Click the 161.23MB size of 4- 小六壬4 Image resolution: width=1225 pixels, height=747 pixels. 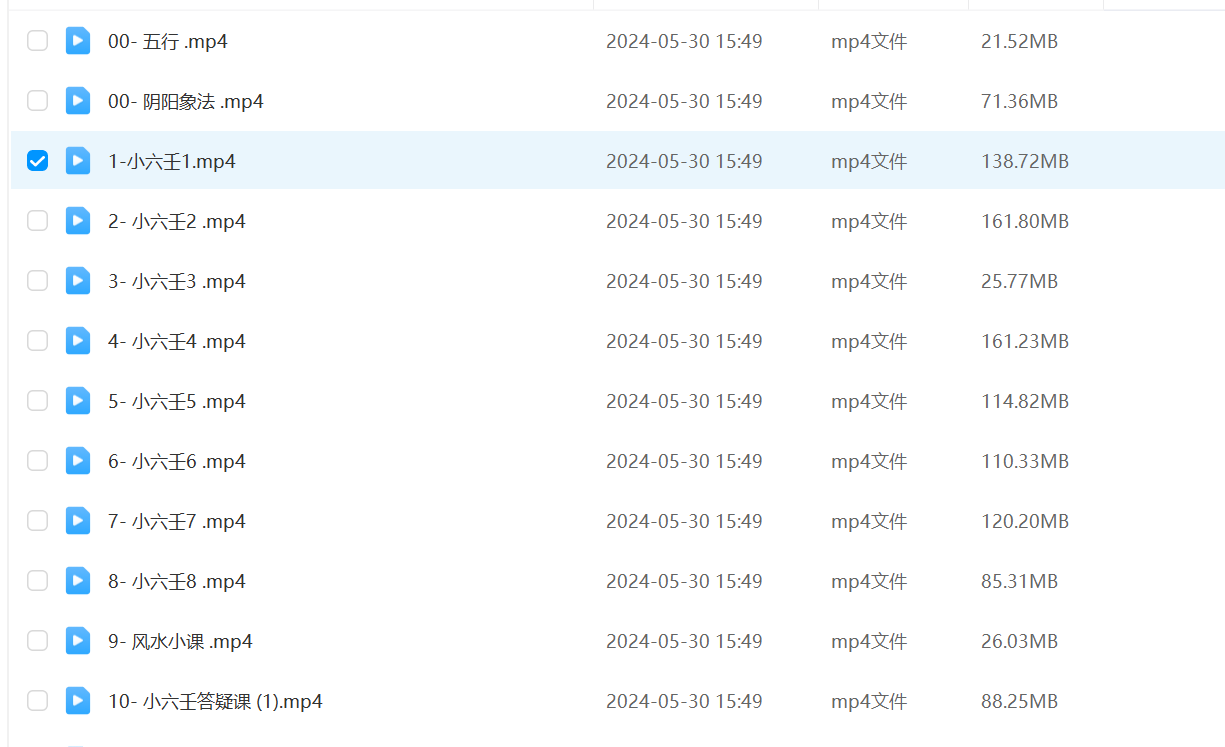tap(1025, 341)
